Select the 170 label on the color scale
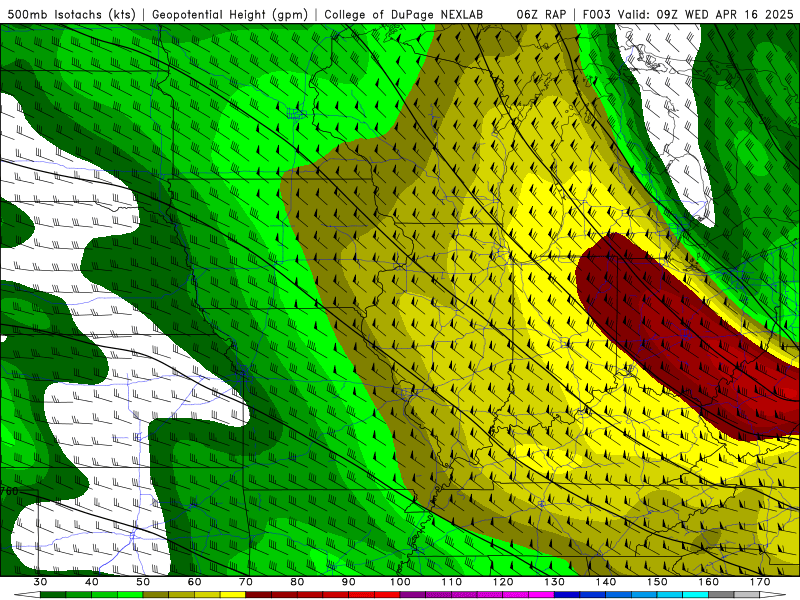The width and height of the screenshot is (800, 600). tap(760, 582)
